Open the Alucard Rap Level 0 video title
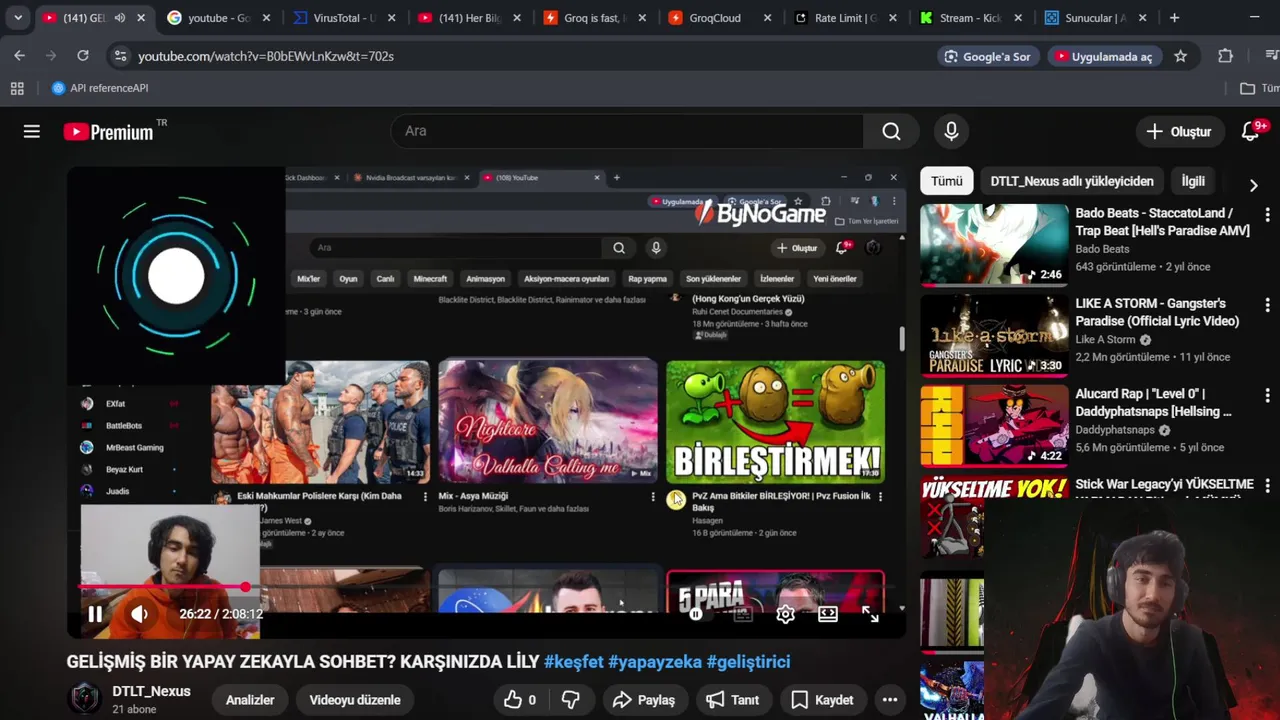 pos(1154,402)
